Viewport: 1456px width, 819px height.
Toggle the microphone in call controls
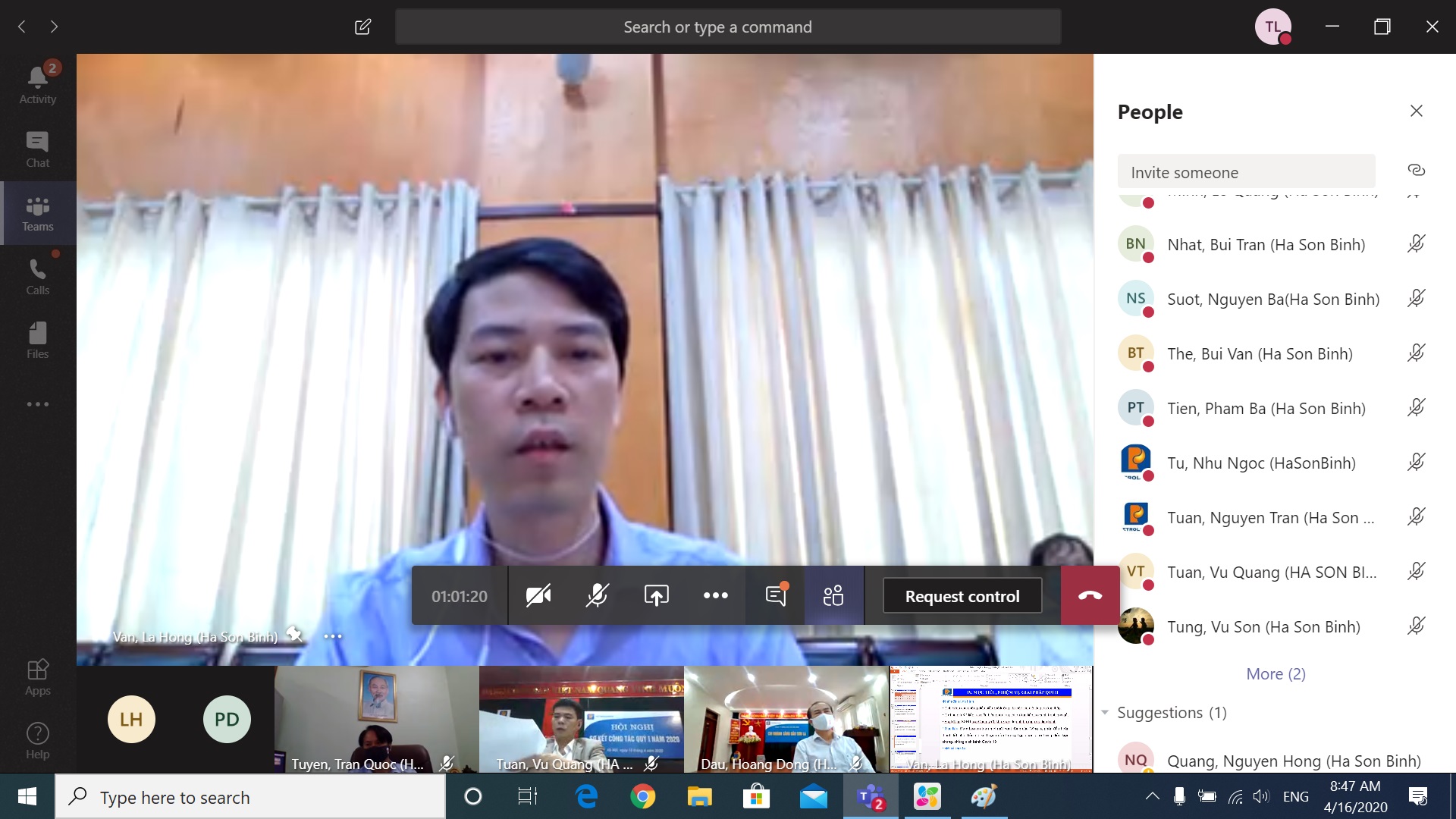click(598, 596)
